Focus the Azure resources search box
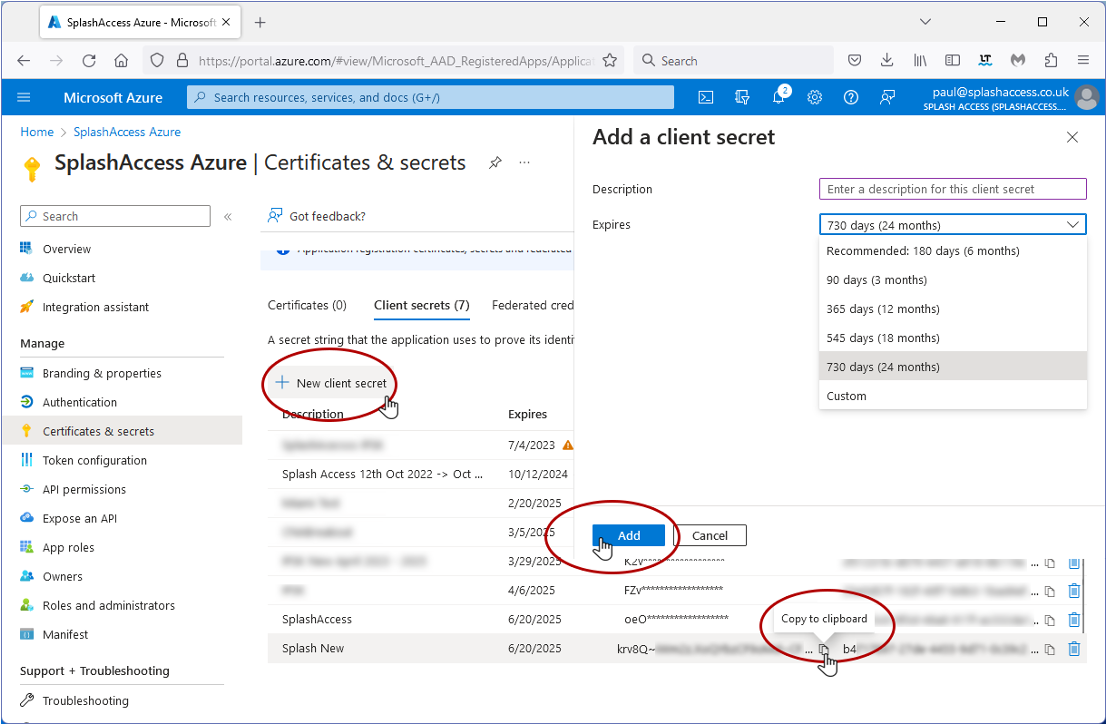1106x724 pixels. [x=430, y=97]
